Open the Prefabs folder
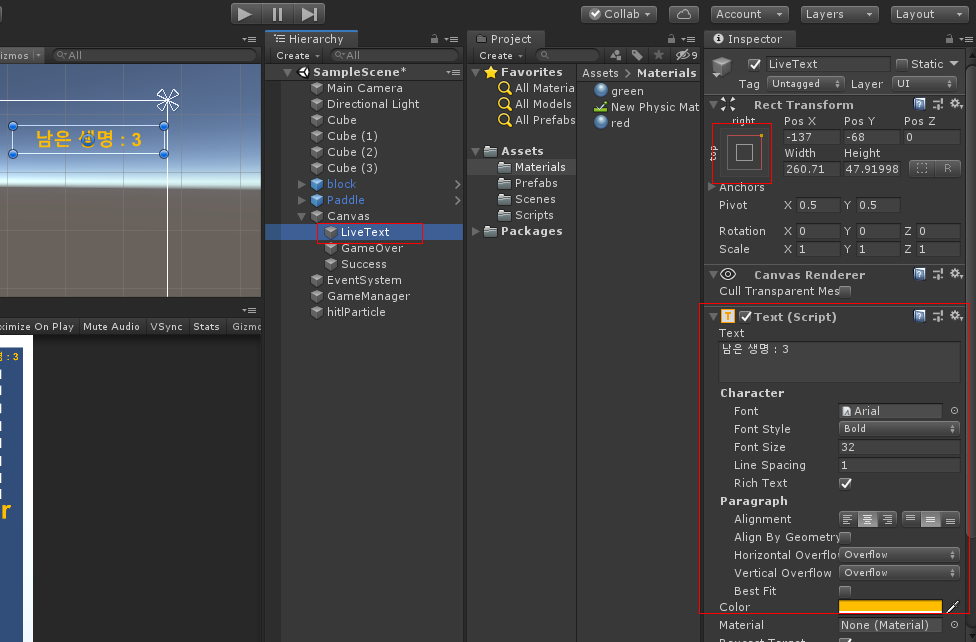 pyautogui.click(x=535, y=183)
